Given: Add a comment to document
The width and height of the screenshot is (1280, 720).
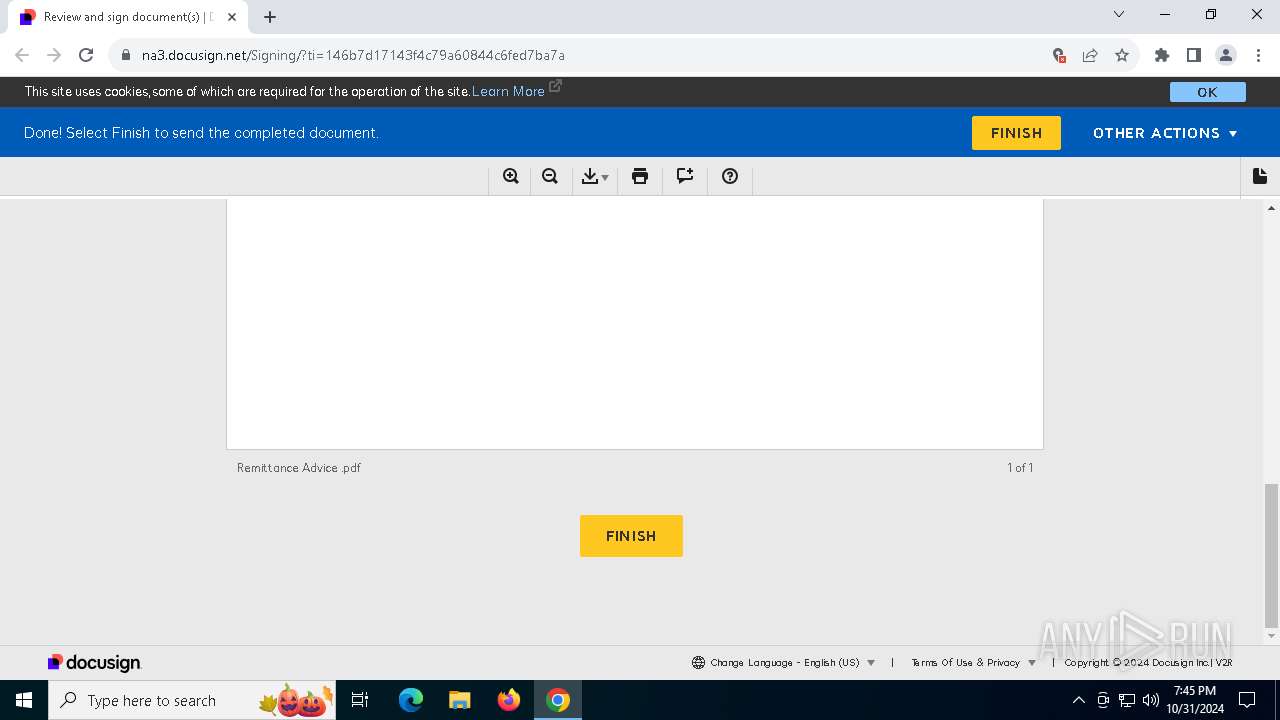Looking at the screenshot, I should tap(685, 176).
